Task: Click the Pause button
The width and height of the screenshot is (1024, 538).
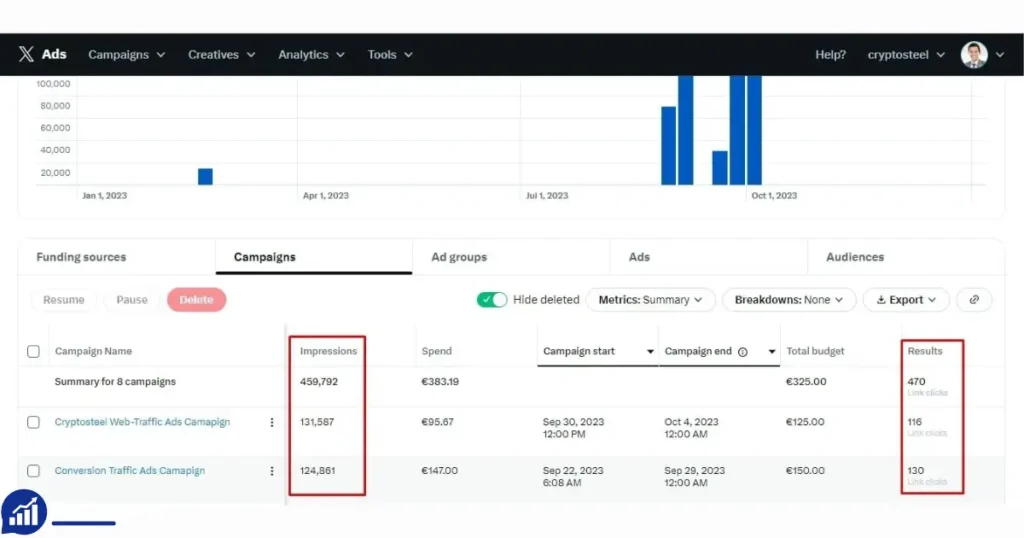Action: [x=132, y=300]
